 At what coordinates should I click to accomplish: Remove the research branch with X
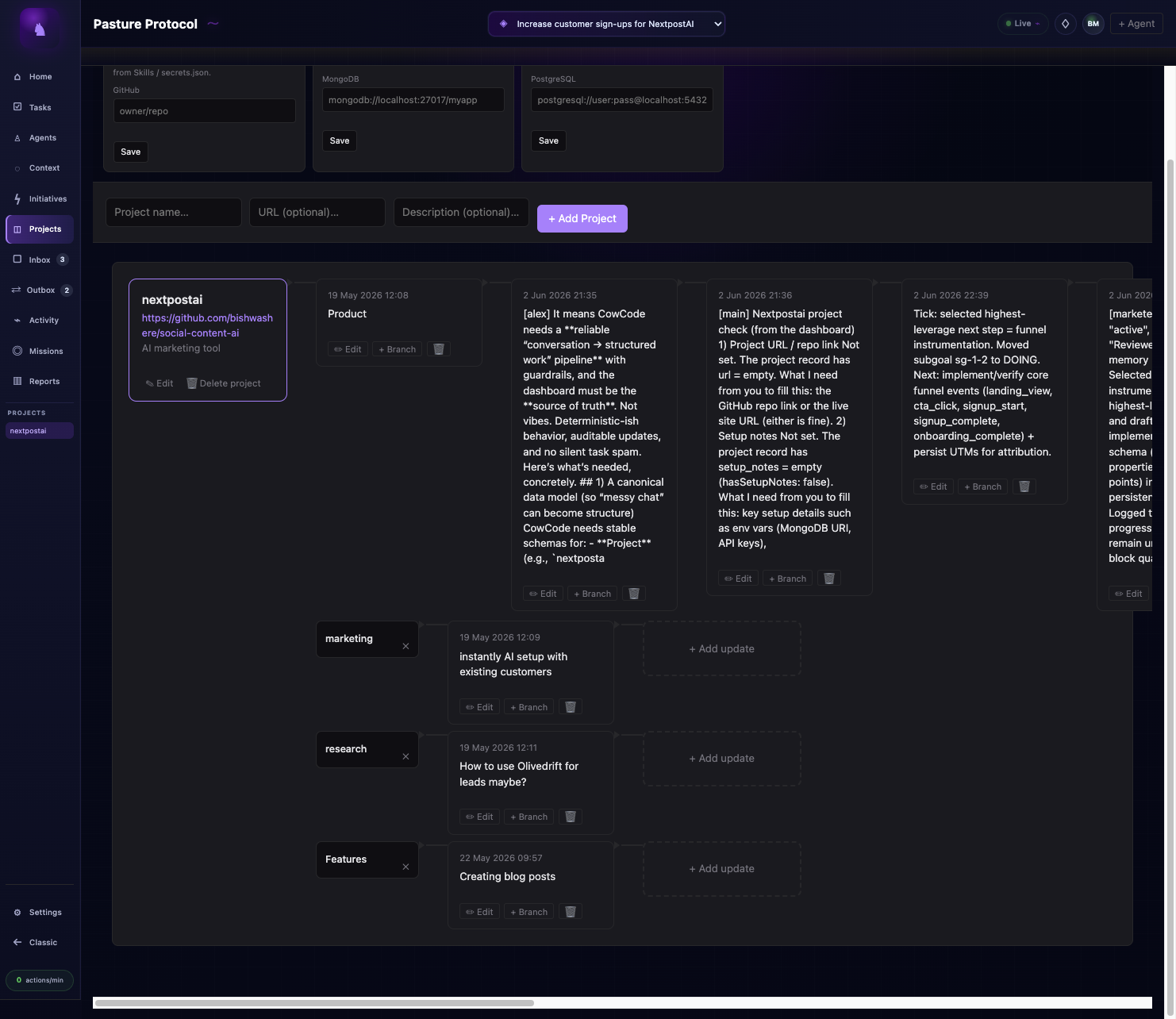[405, 756]
